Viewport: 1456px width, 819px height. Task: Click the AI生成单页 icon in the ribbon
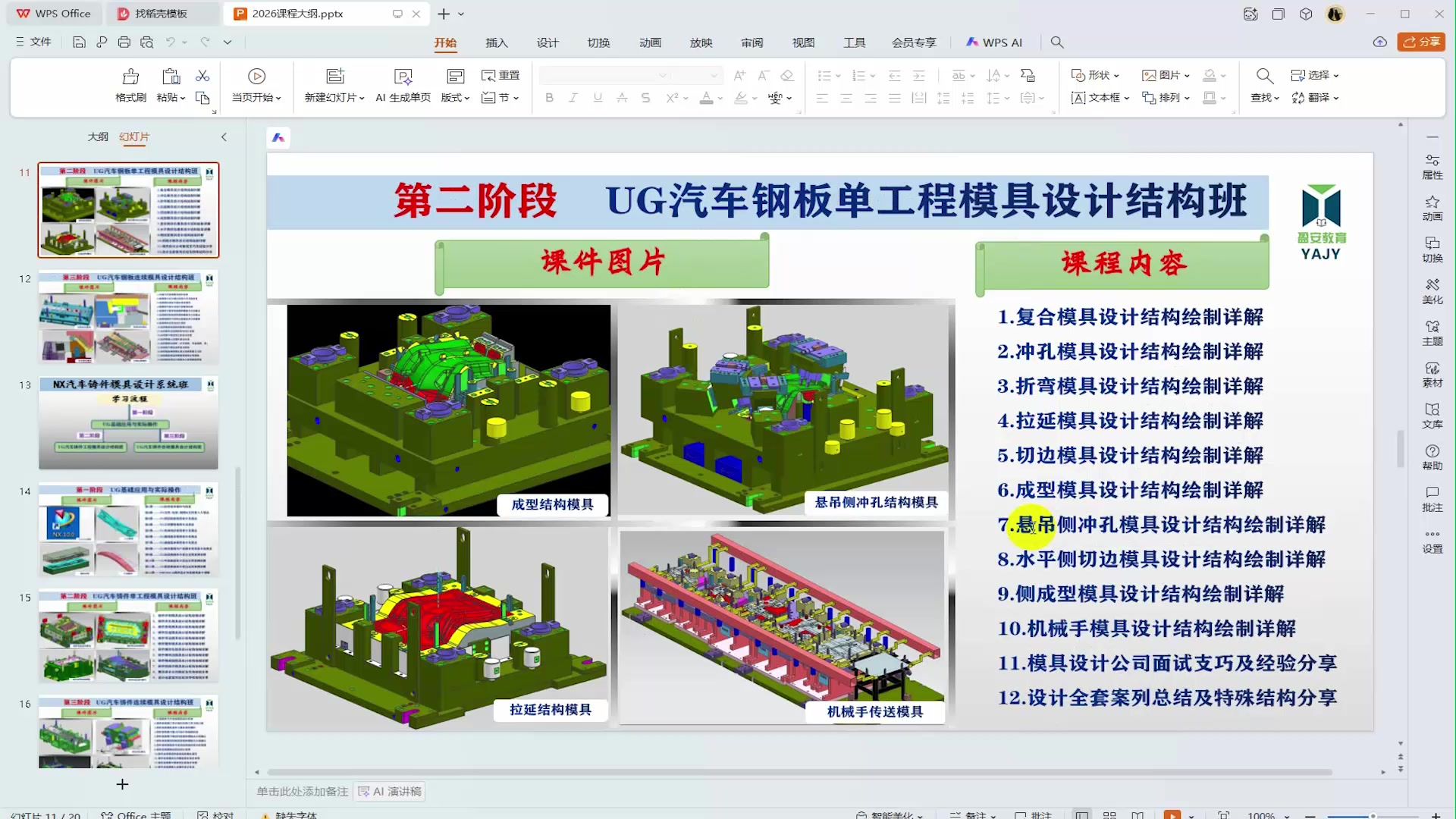pyautogui.click(x=403, y=83)
